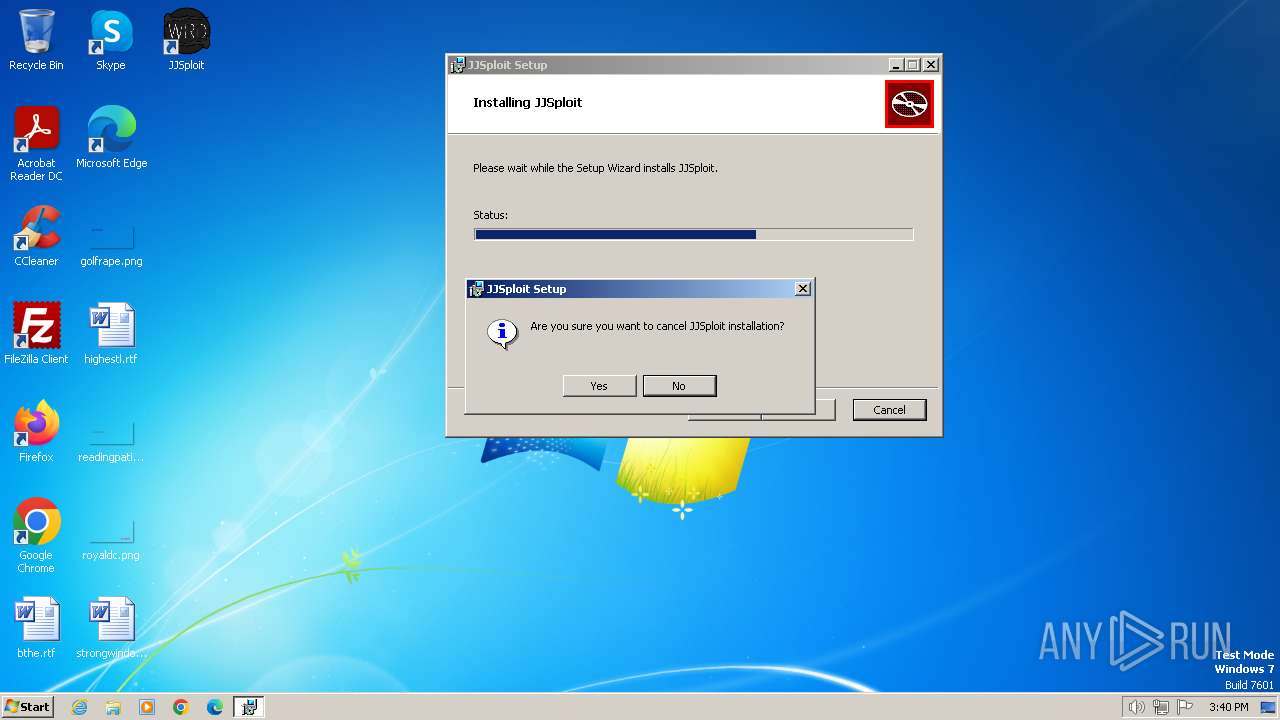1280x720 pixels.
Task: Open Internet Explorer from the taskbar
Action: [79, 707]
